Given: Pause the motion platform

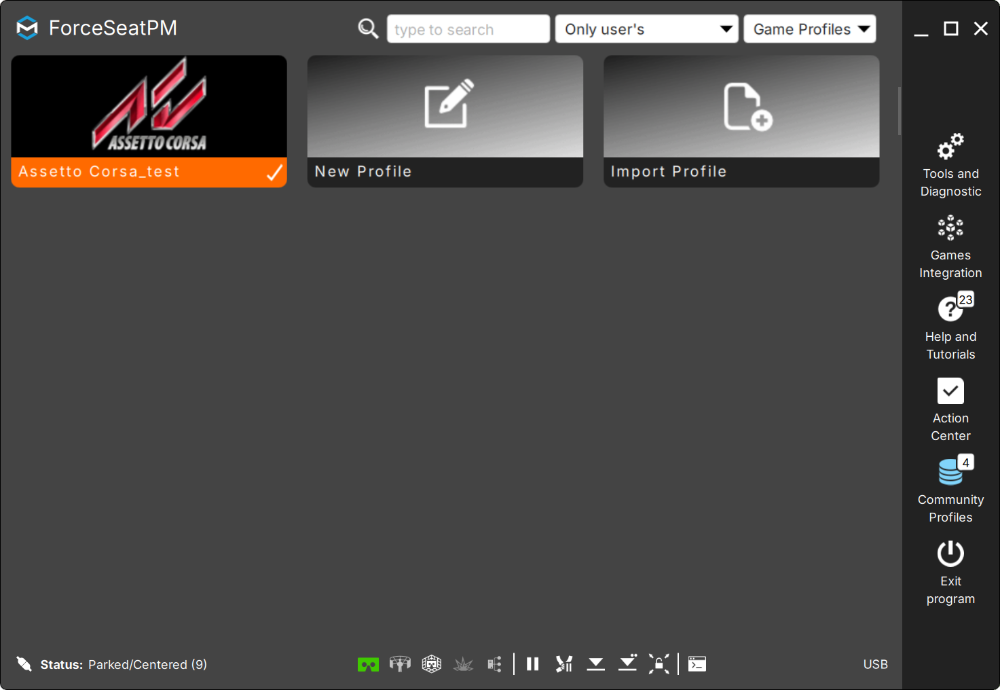Looking at the screenshot, I should pos(533,664).
